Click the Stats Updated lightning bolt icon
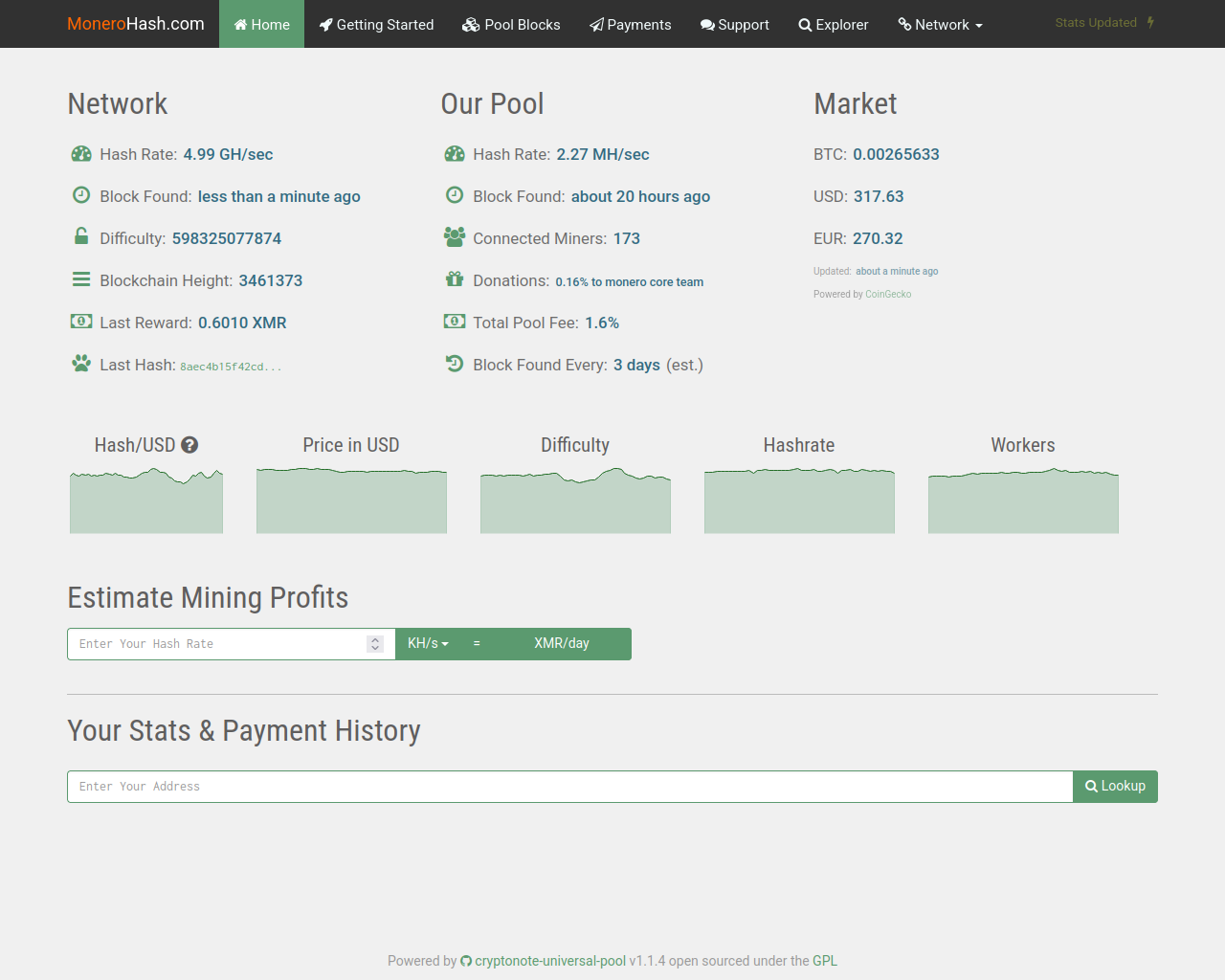Screen dimensions: 1225x980 tap(1150, 23)
